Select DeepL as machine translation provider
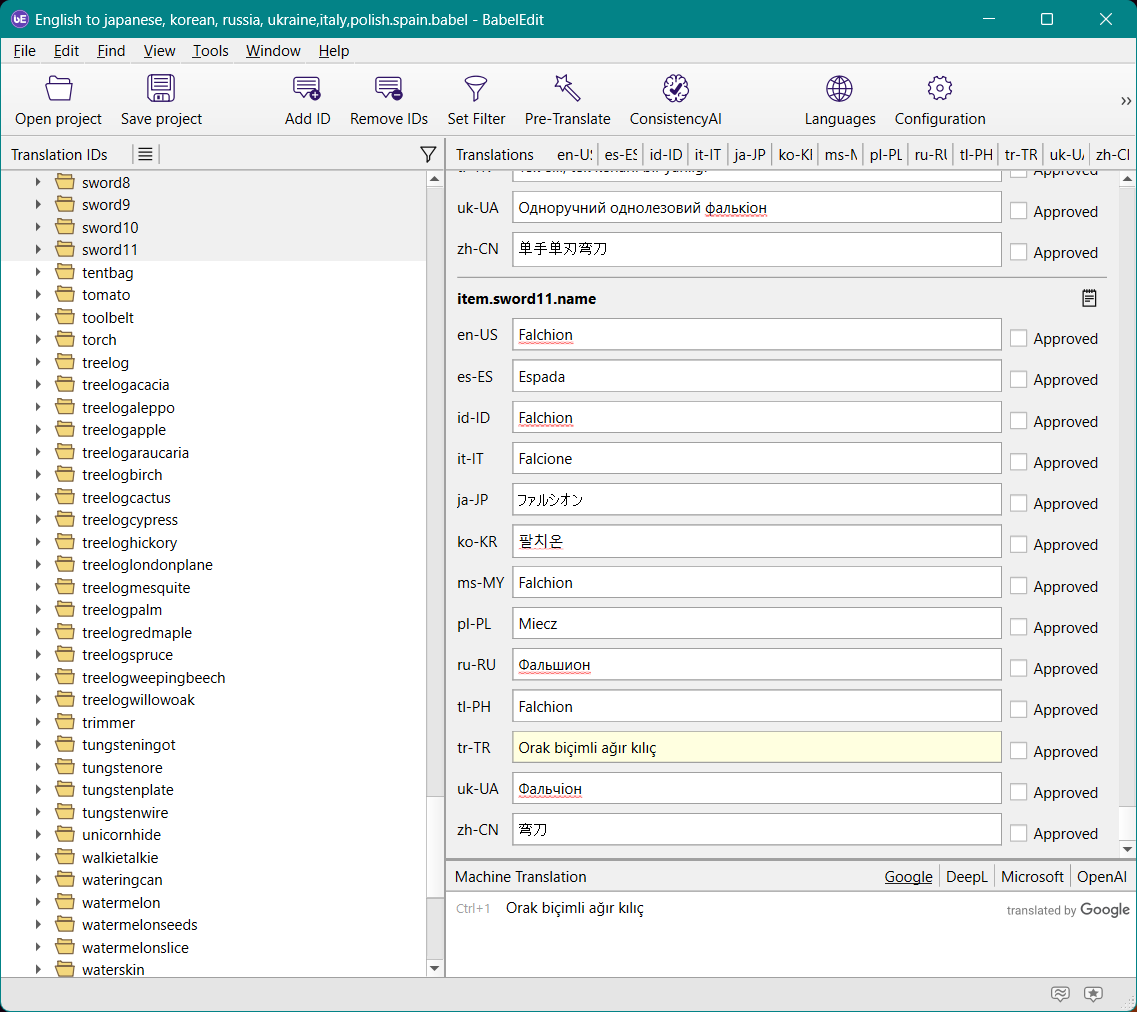The width and height of the screenshot is (1137, 1012). coord(966,877)
